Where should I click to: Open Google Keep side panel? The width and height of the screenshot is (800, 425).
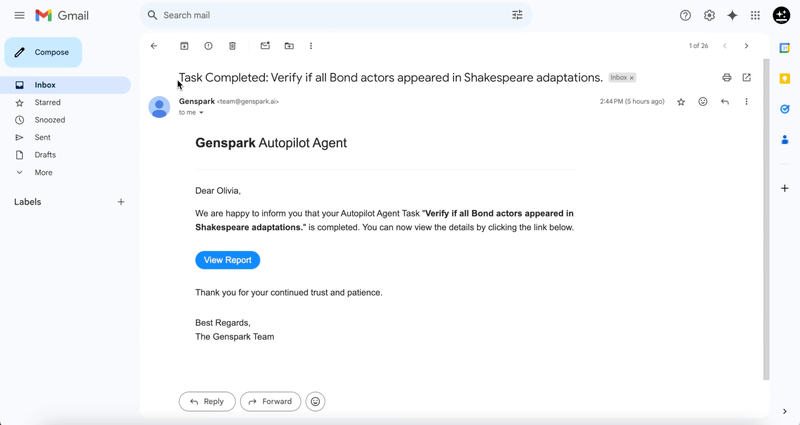tap(785, 79)
